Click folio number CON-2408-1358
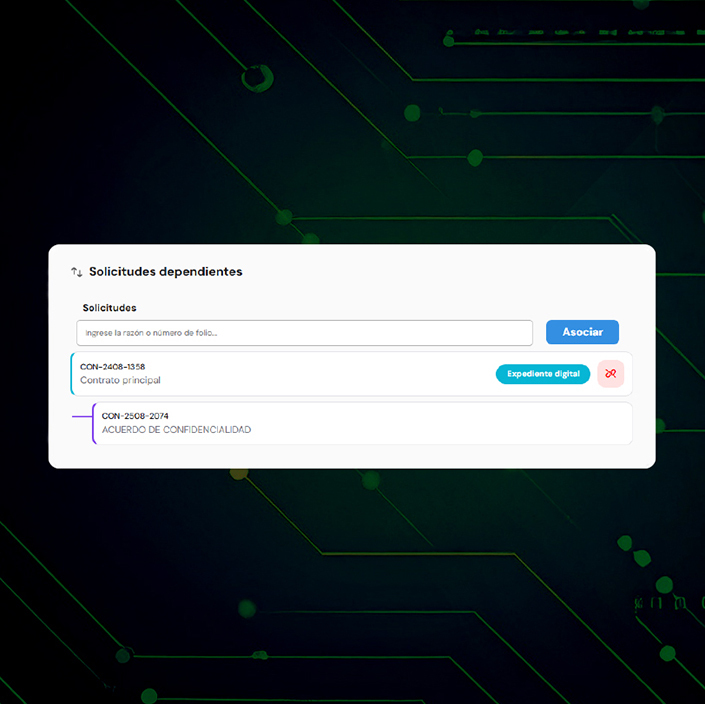Image resolution: width=705 pixels, height=704 pixels. click(112, 367)
